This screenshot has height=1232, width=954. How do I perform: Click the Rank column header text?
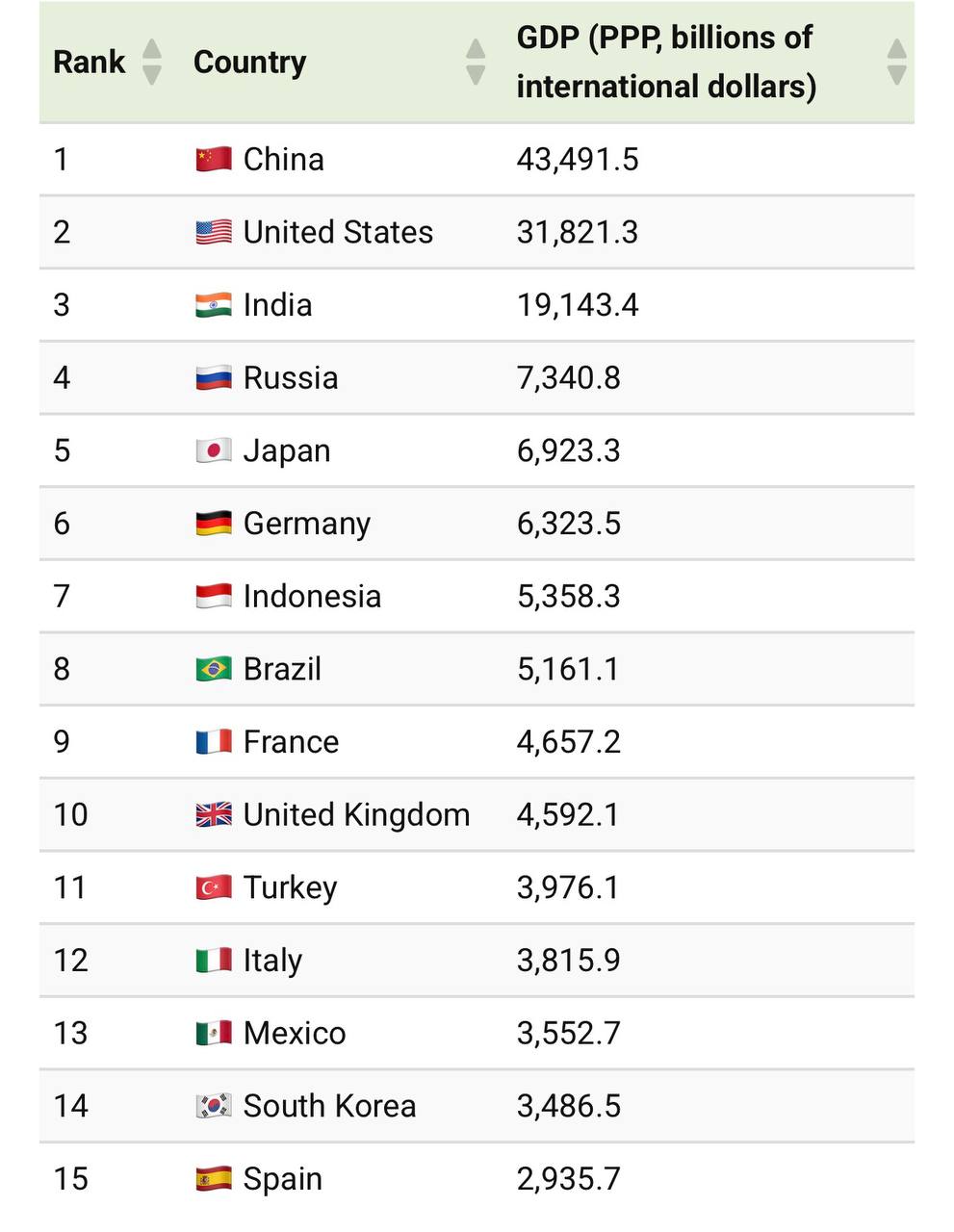pos(90,62)
